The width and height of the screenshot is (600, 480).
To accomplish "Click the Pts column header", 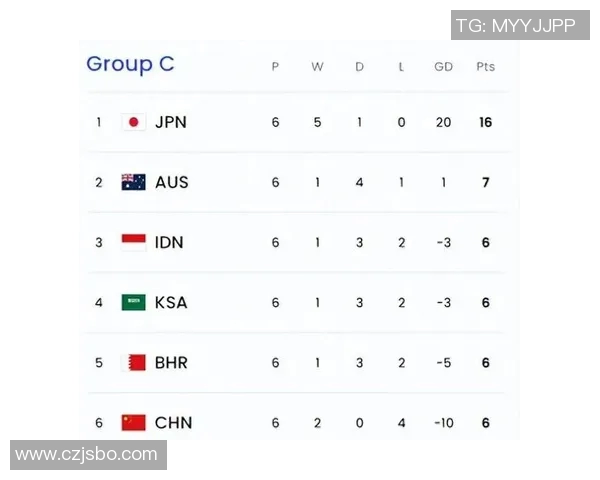I will (x=485, y=67).
